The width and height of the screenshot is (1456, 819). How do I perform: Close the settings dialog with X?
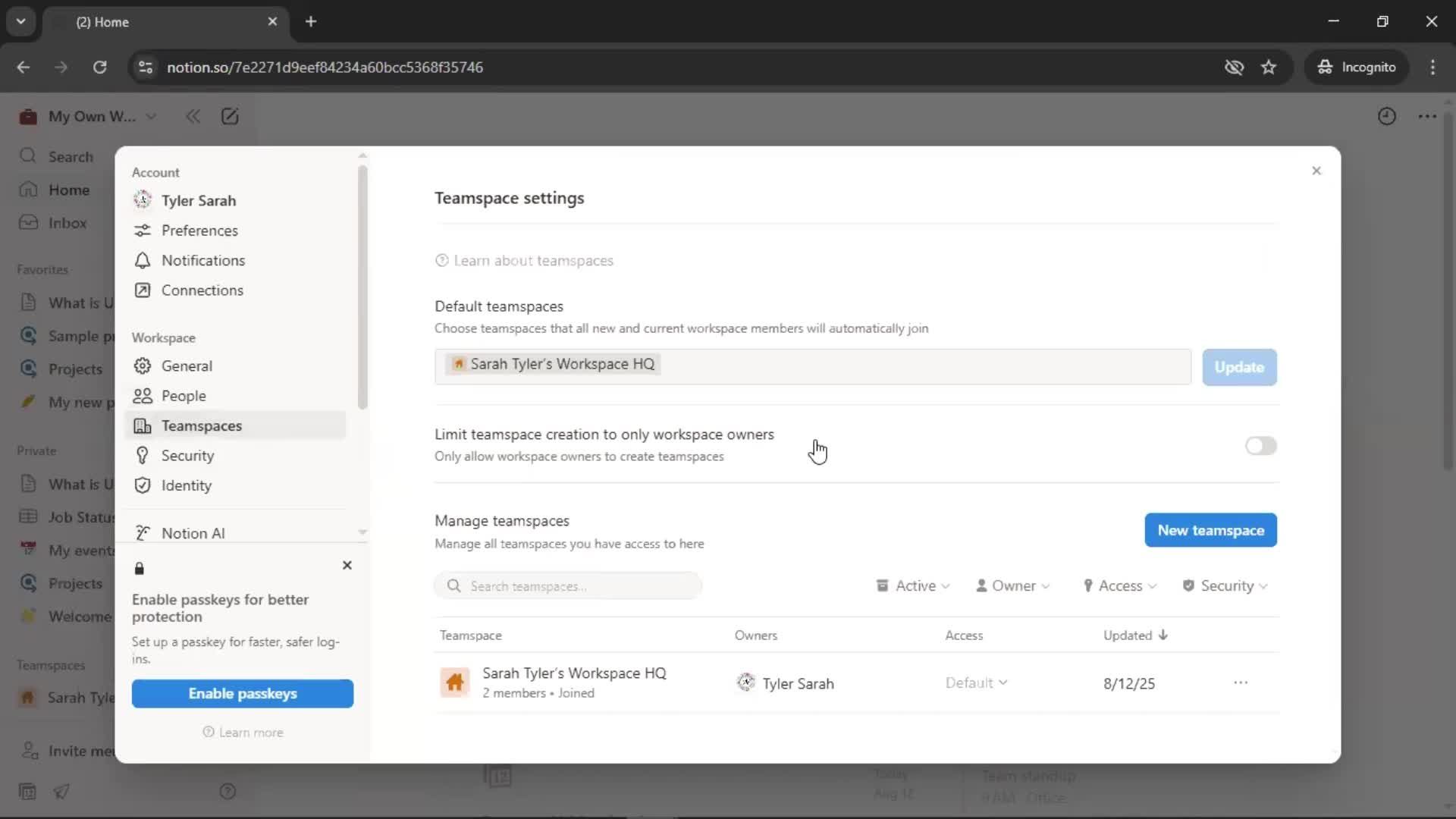click(1316, 171)
